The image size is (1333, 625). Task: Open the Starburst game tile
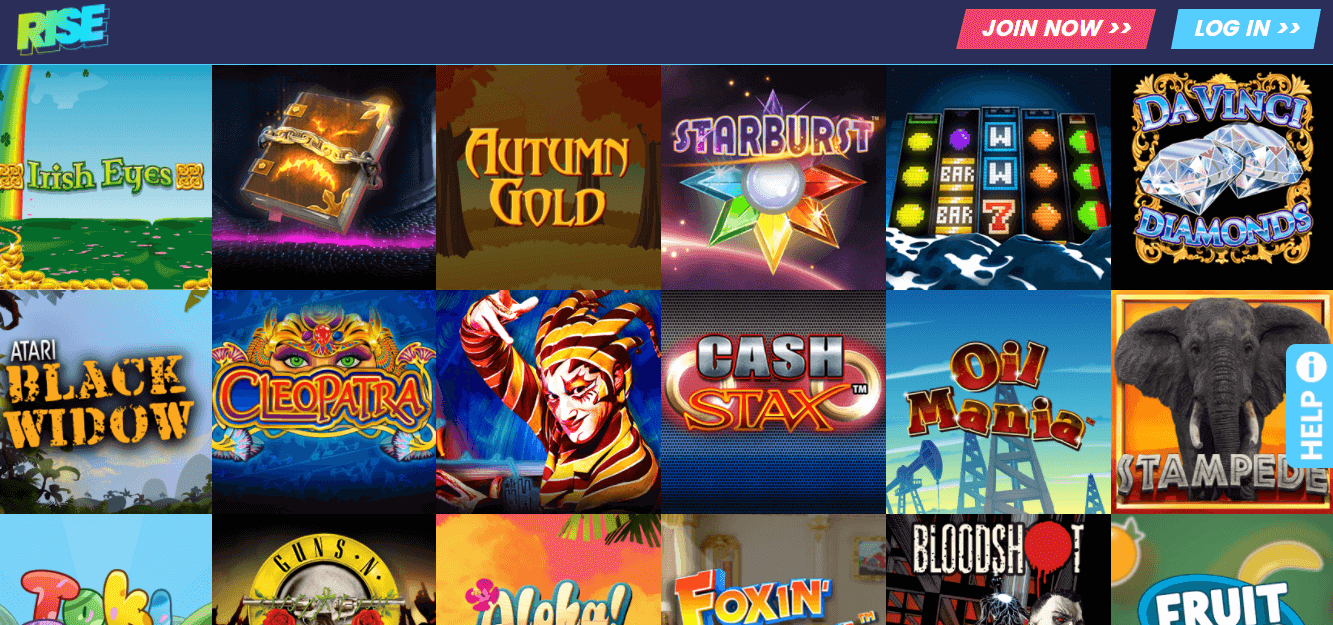pos(773,177)
